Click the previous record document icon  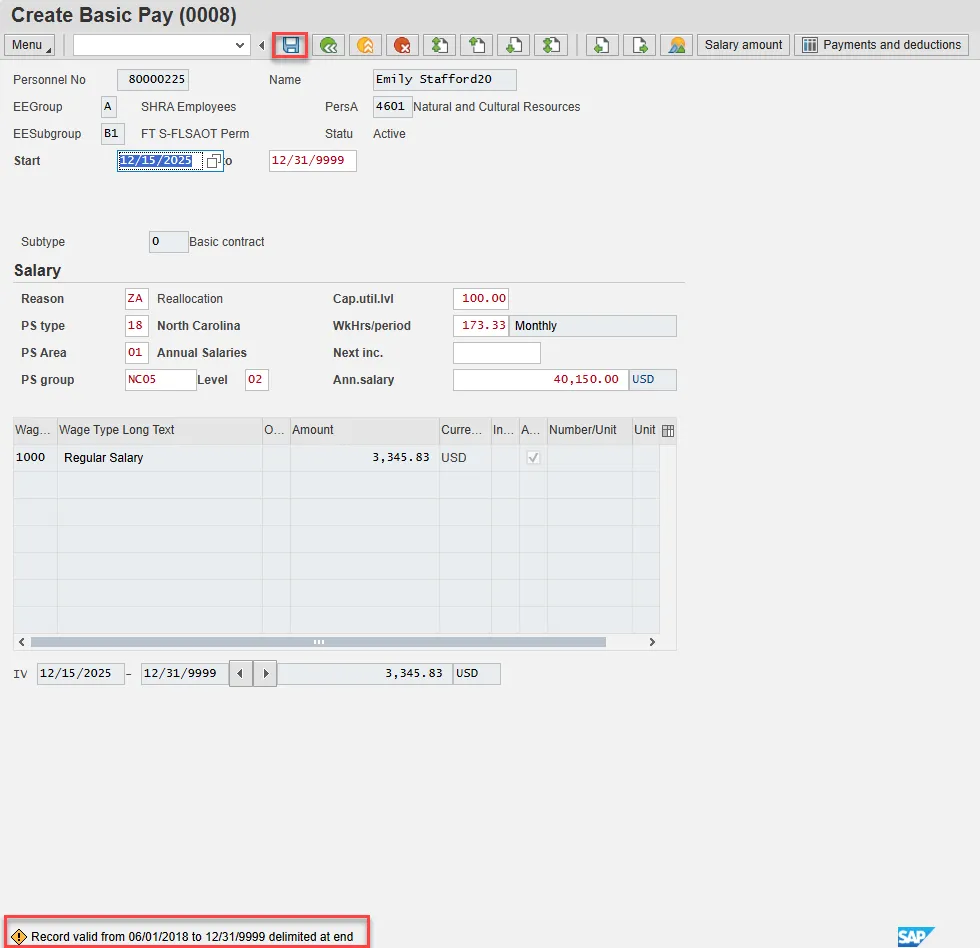pos(602,45)
